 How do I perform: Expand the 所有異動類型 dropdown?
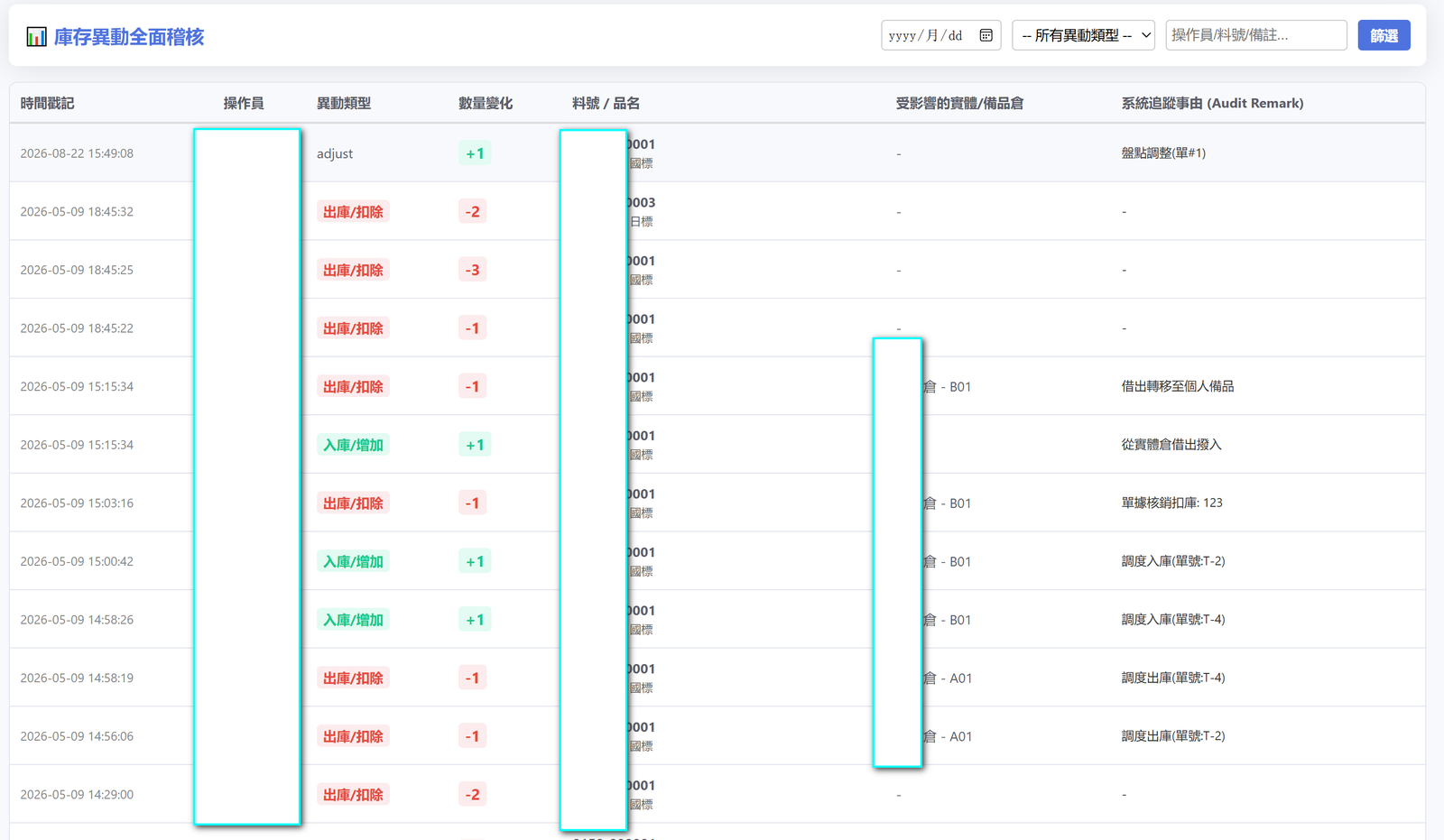pos(1084,35)
